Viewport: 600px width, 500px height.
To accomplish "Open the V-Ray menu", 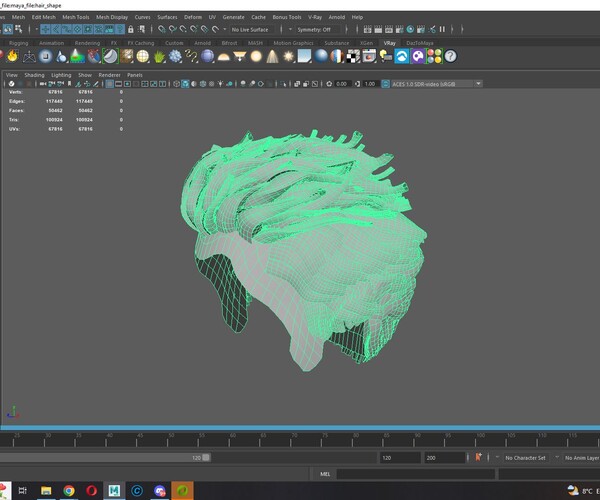I will (315, 17).
